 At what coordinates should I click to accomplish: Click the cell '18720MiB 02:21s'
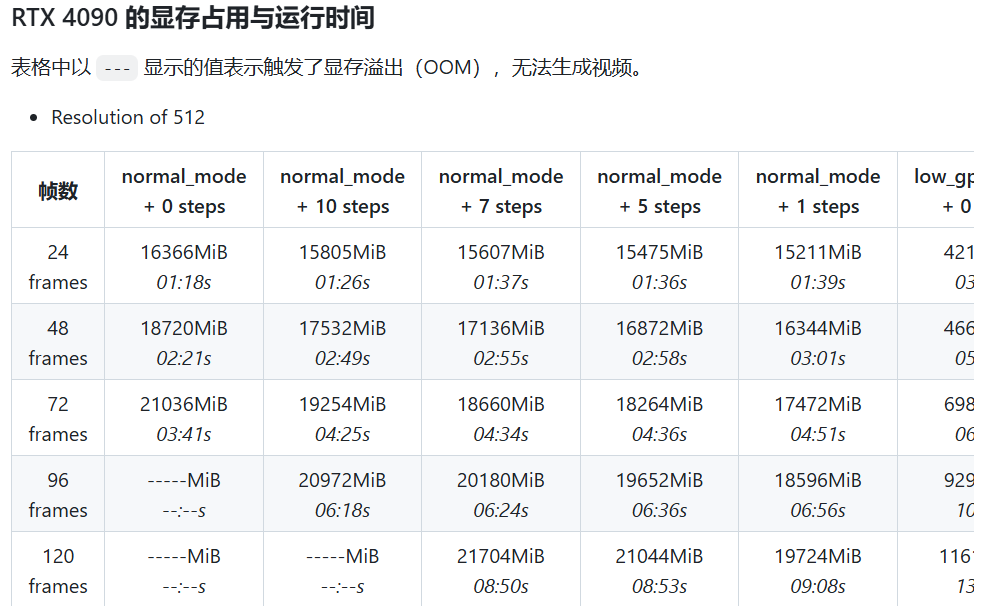184,342
